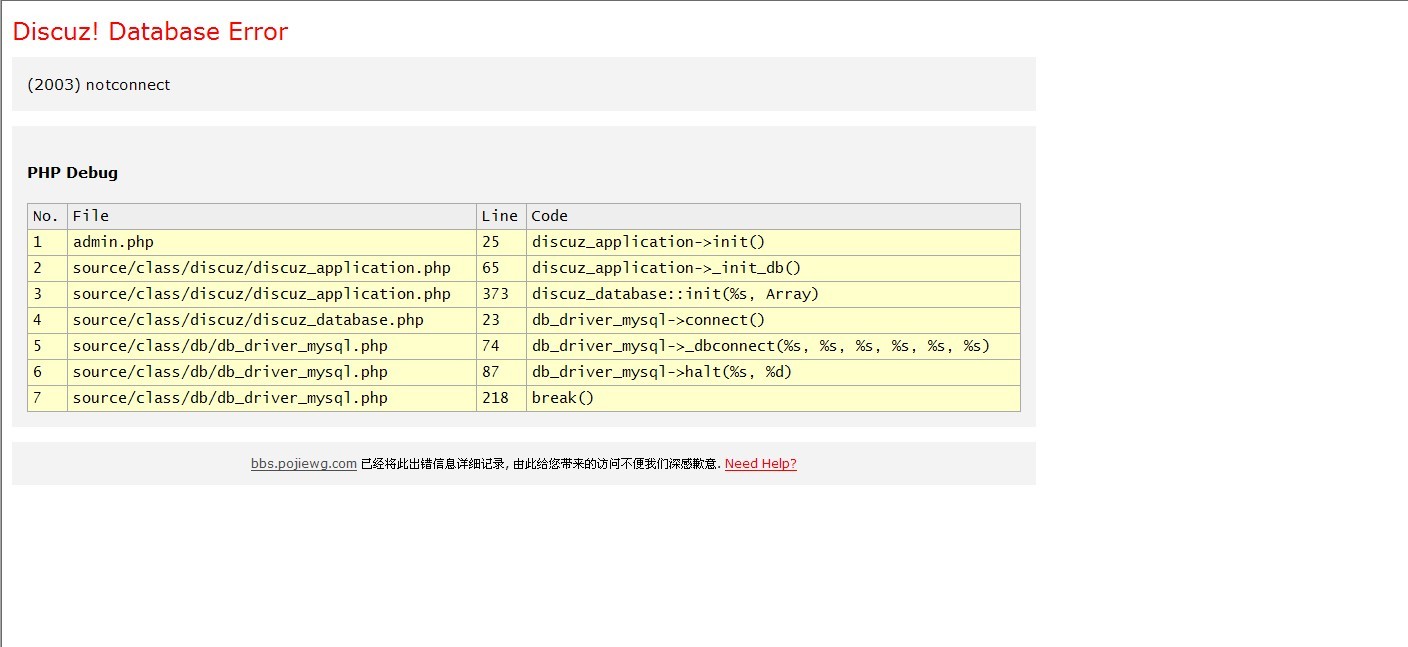Click the Line column header
This screenshot has height=647, width=1408.
pos(500,216)
